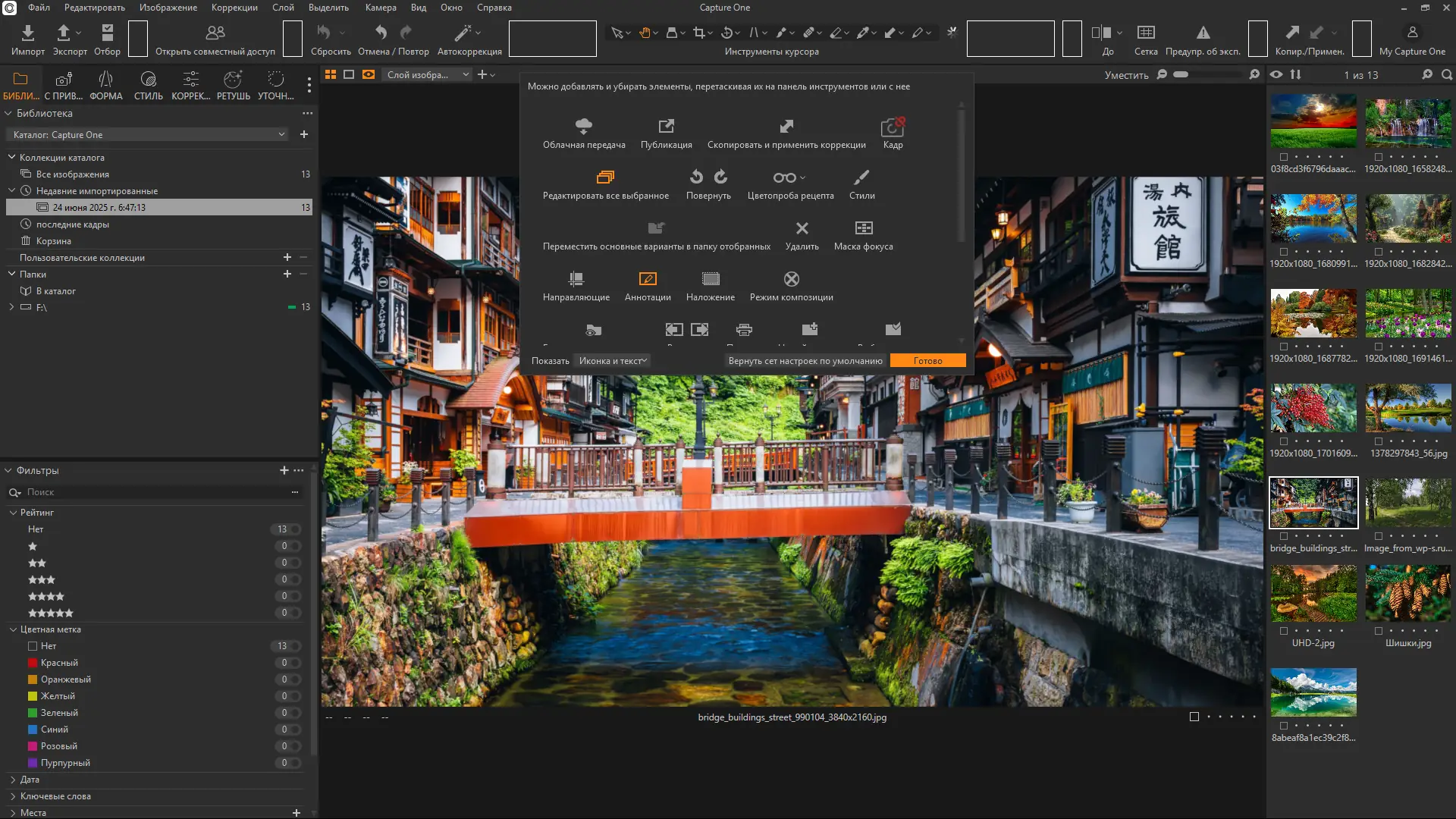
Task: Click the Exposure warning triangle icon
Action: pos(1203,33)
